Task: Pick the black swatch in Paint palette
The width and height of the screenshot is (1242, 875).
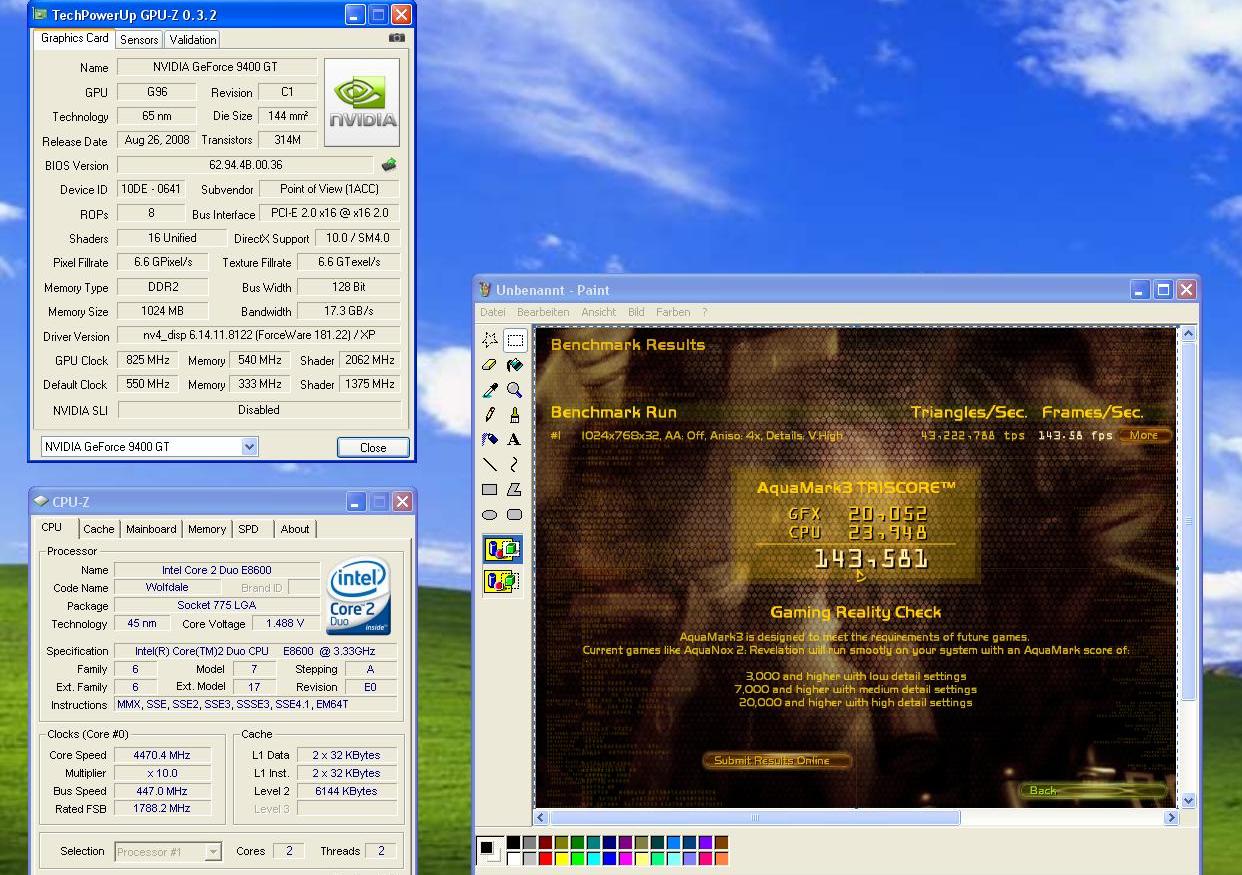Action: click(x=513, y=844)
